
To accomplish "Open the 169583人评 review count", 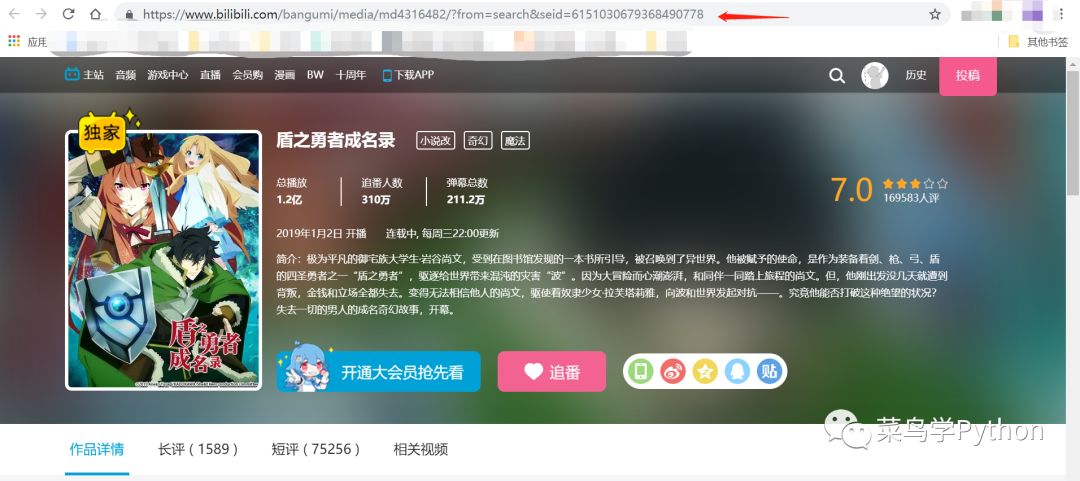I will tap(911, 198).
